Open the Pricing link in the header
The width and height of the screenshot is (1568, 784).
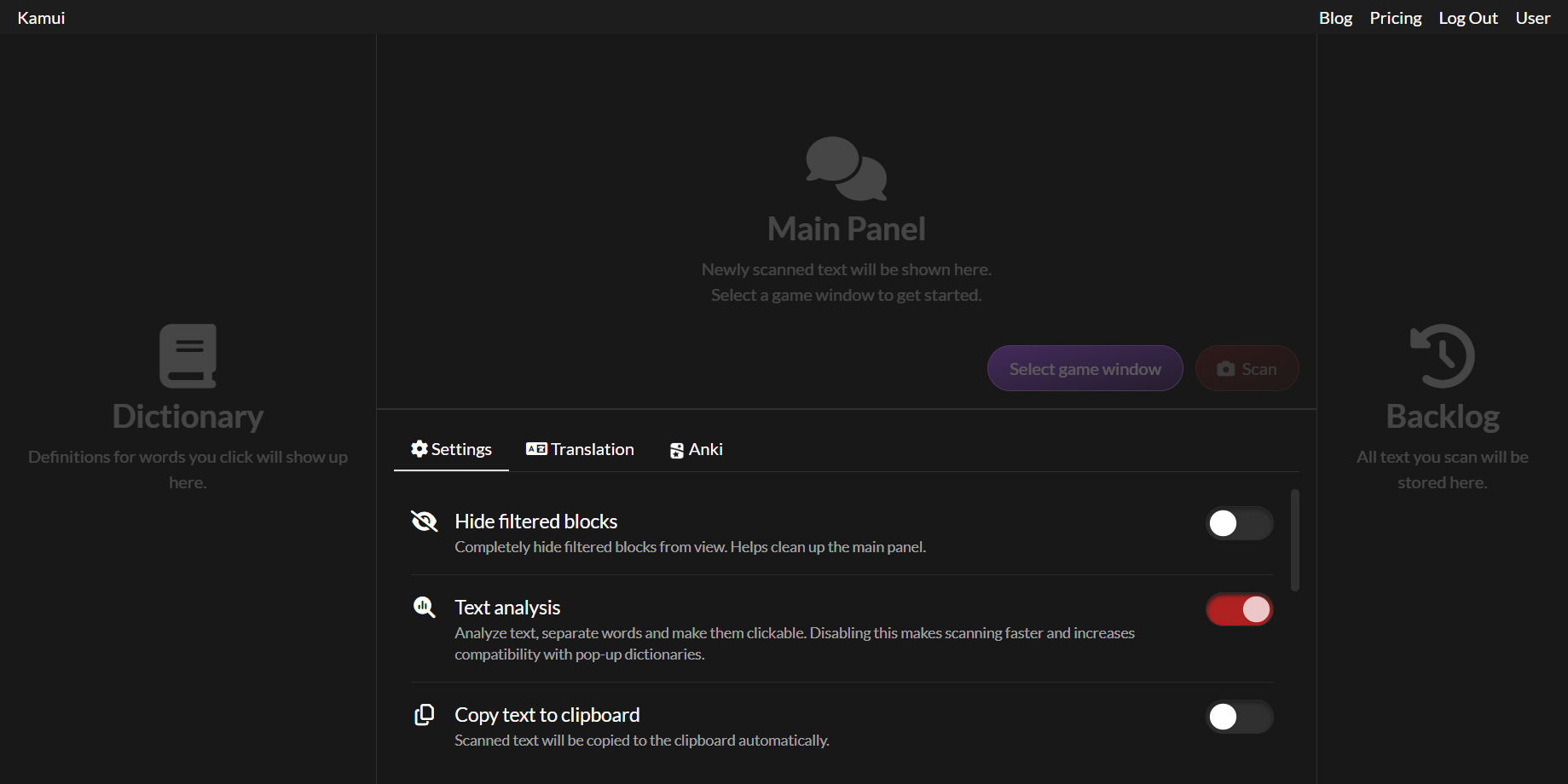click(x=1395, y=18)
